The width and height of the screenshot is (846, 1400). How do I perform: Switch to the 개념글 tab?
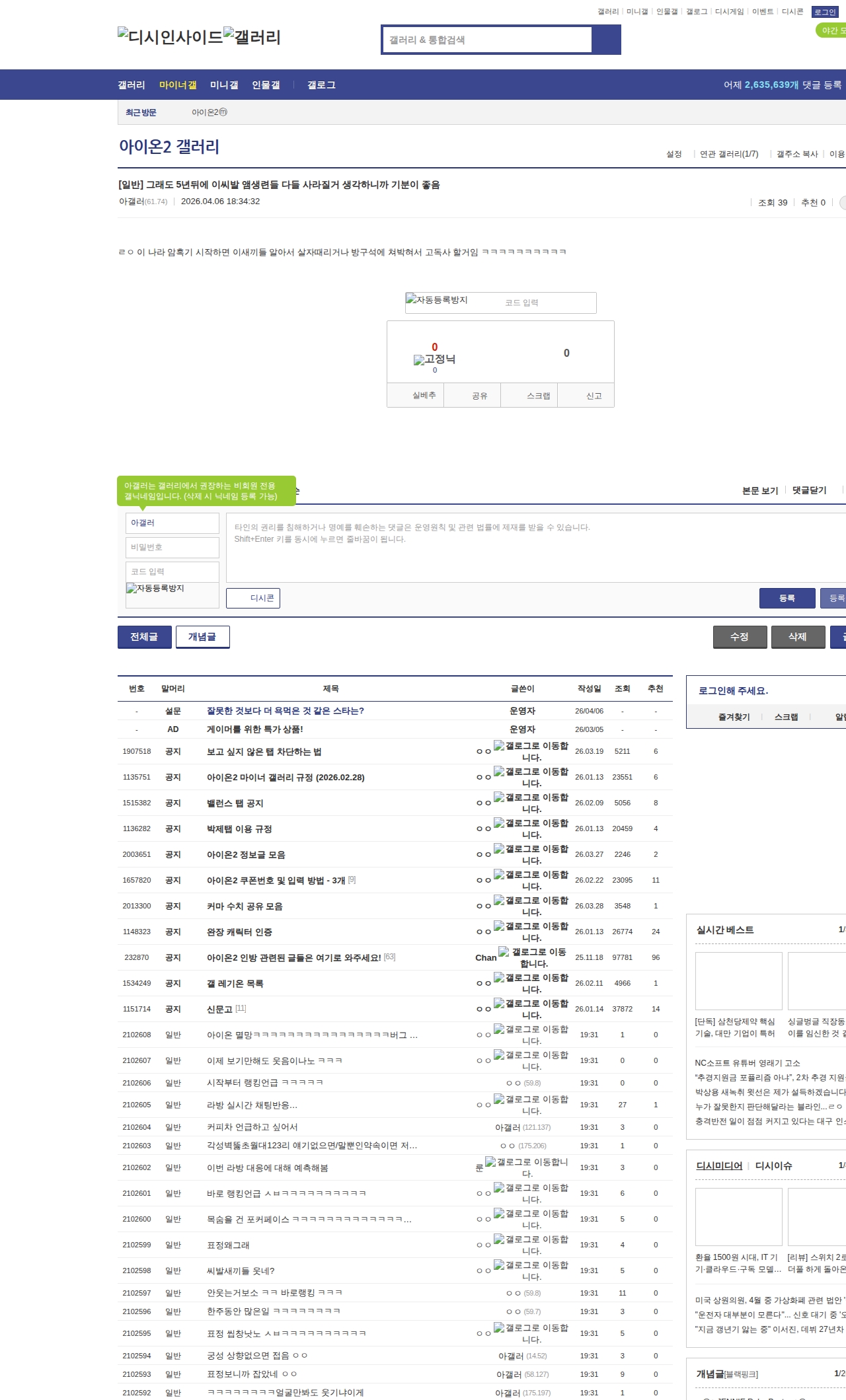click(202, 637)
